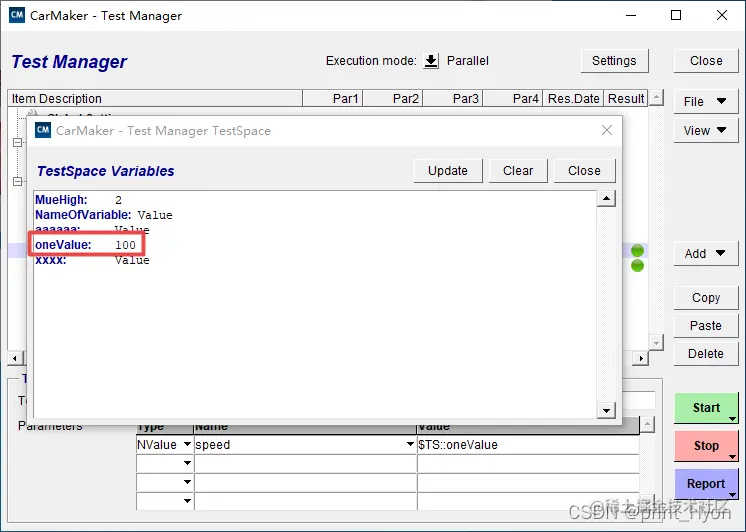Click the Par3 column header
Viewport: 746px width, 532px height.
453,99
